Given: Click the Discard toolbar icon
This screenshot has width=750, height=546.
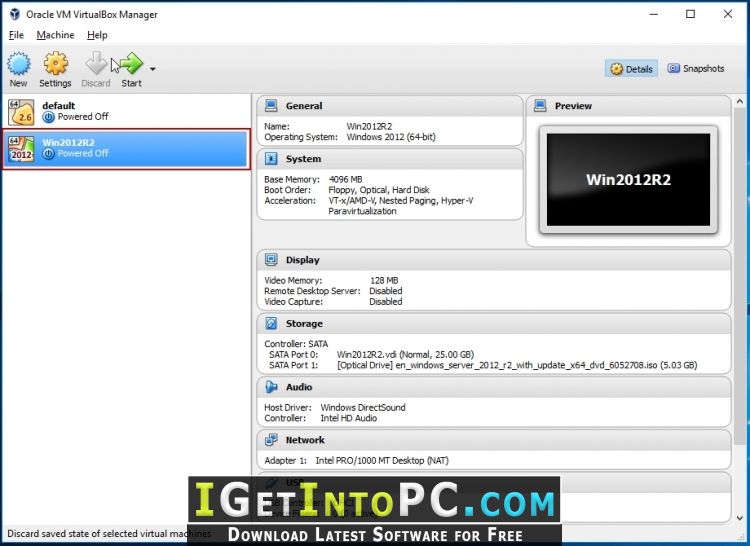Looking at the screenshot, I should 96,63.
